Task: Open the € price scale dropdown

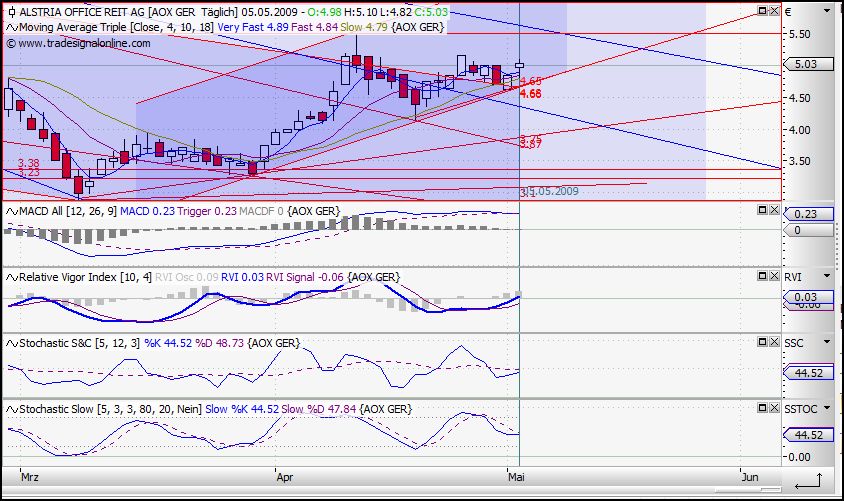Action: point(827,11)
